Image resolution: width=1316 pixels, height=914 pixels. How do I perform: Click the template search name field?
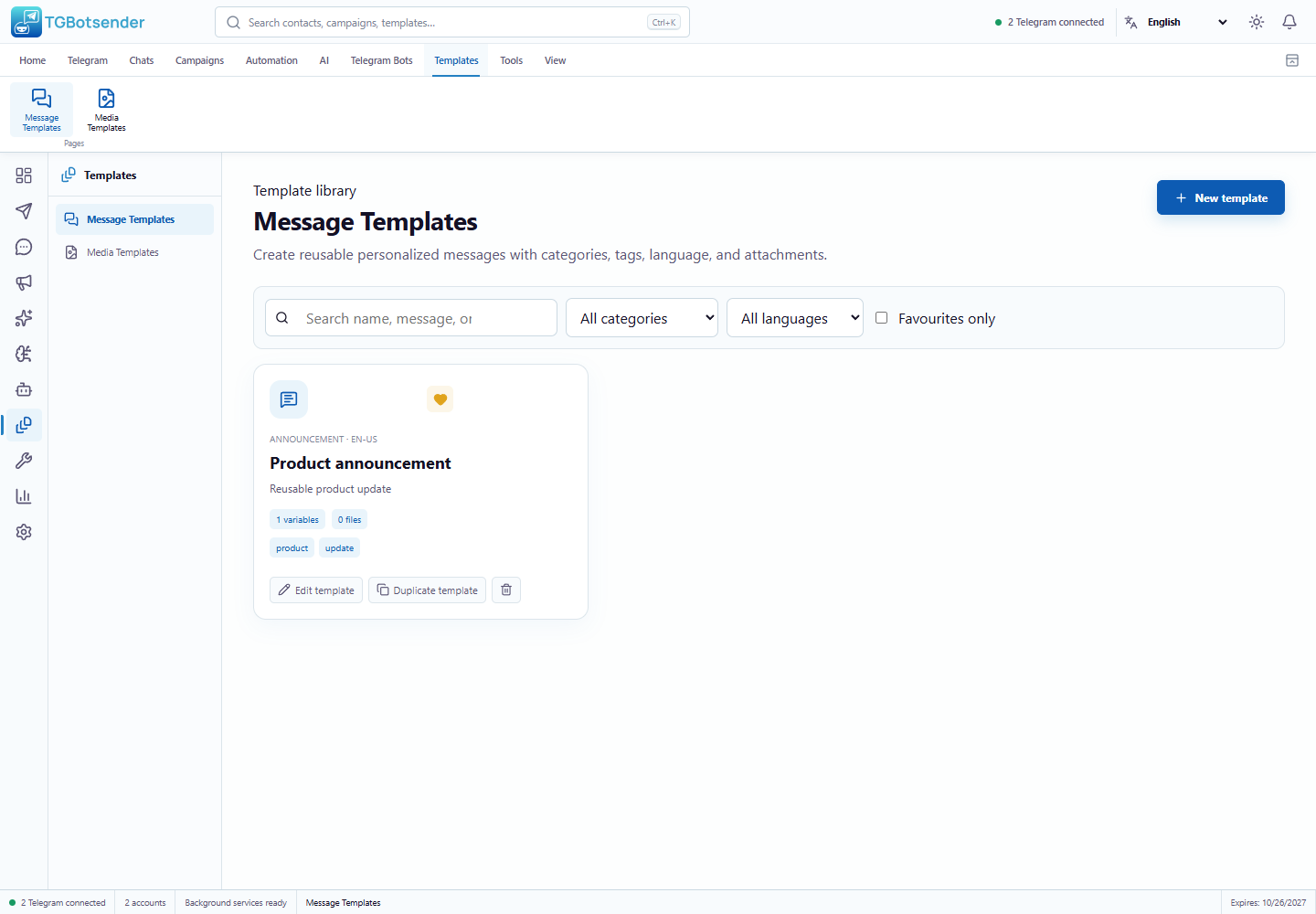pyautogui.click(x=411, y=318)
